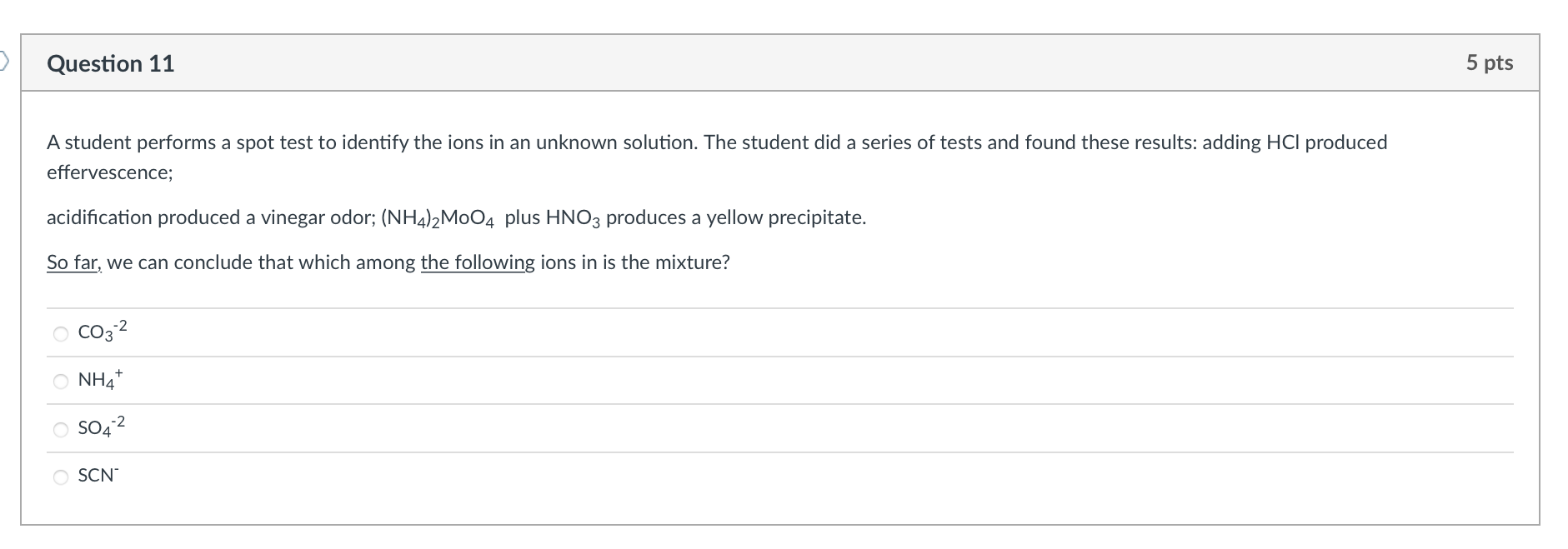Click the underlined "So far," text
Viewport: 1568px width, 549px height.
[73, 262]
